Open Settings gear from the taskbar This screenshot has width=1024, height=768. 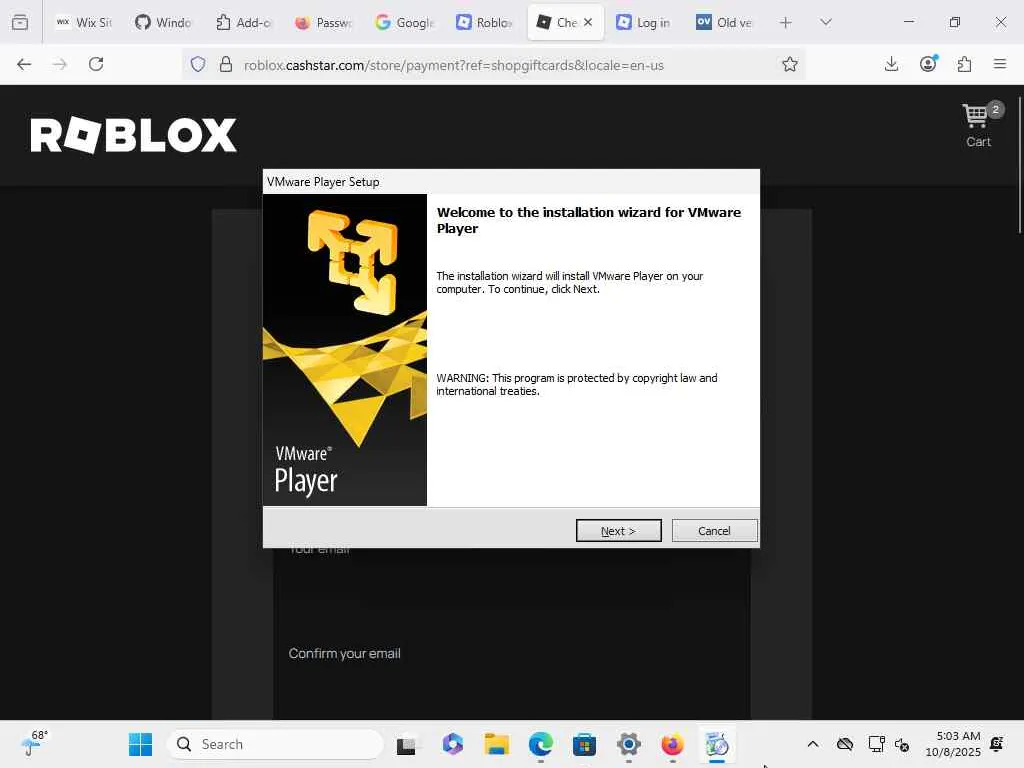[x=628, y=744]
